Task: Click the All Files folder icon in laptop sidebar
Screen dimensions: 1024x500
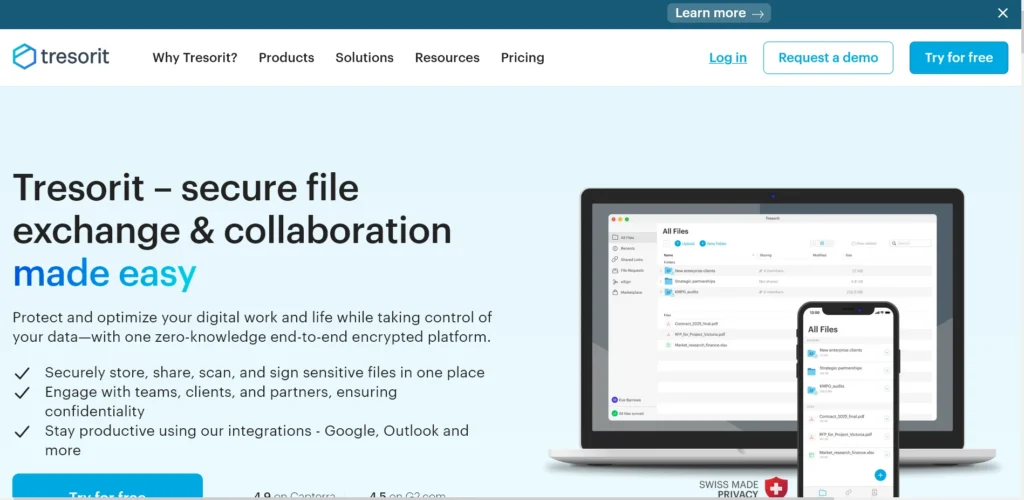Action: [x=616, y=237]
